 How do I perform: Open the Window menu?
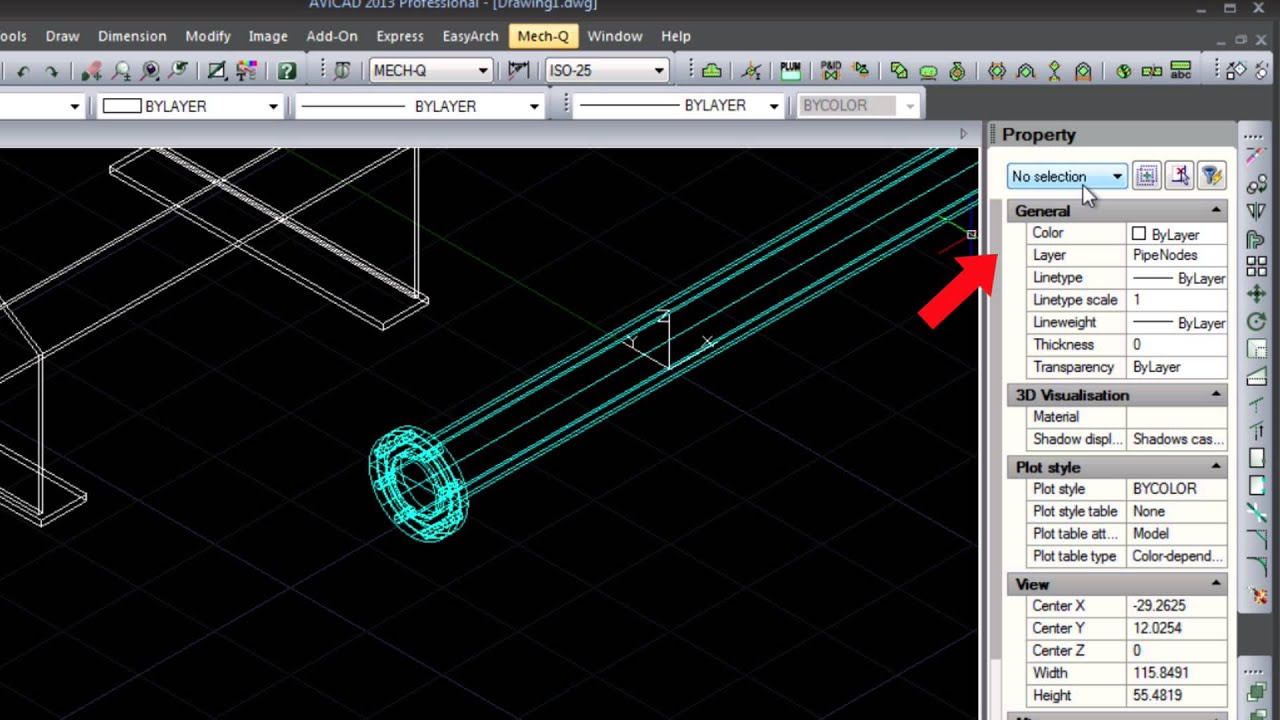pos(615,36)
